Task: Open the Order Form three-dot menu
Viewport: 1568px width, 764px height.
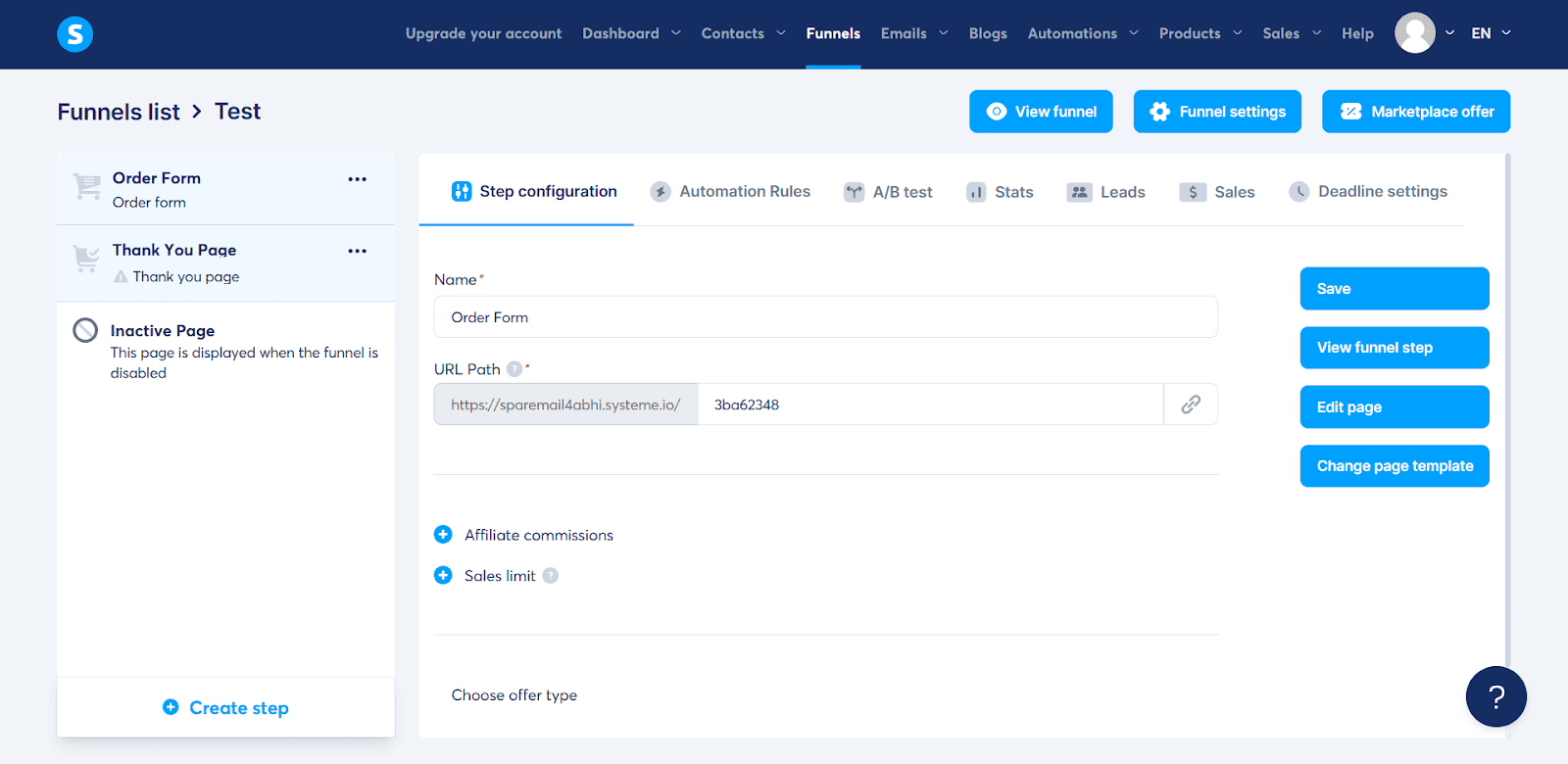Action: (357, 179)
